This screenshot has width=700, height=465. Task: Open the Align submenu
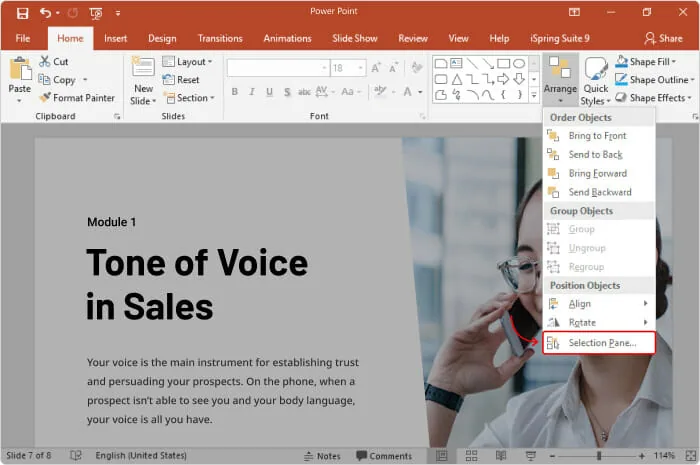click(x=599, y=304)
